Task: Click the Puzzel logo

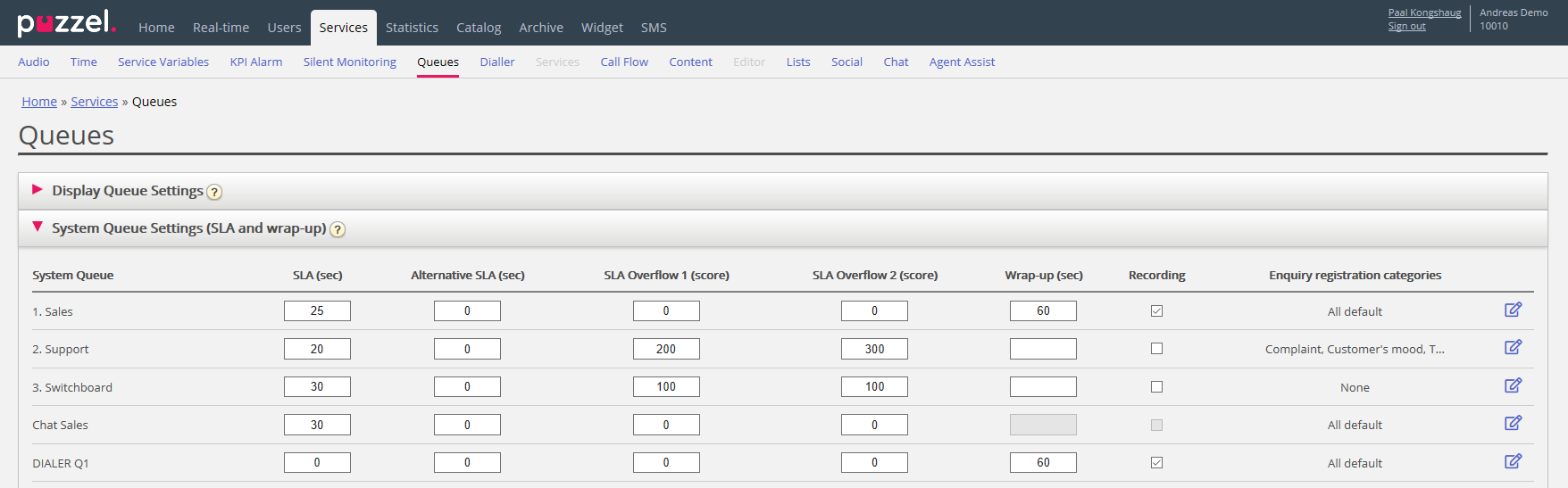Action: pos(66,23)
